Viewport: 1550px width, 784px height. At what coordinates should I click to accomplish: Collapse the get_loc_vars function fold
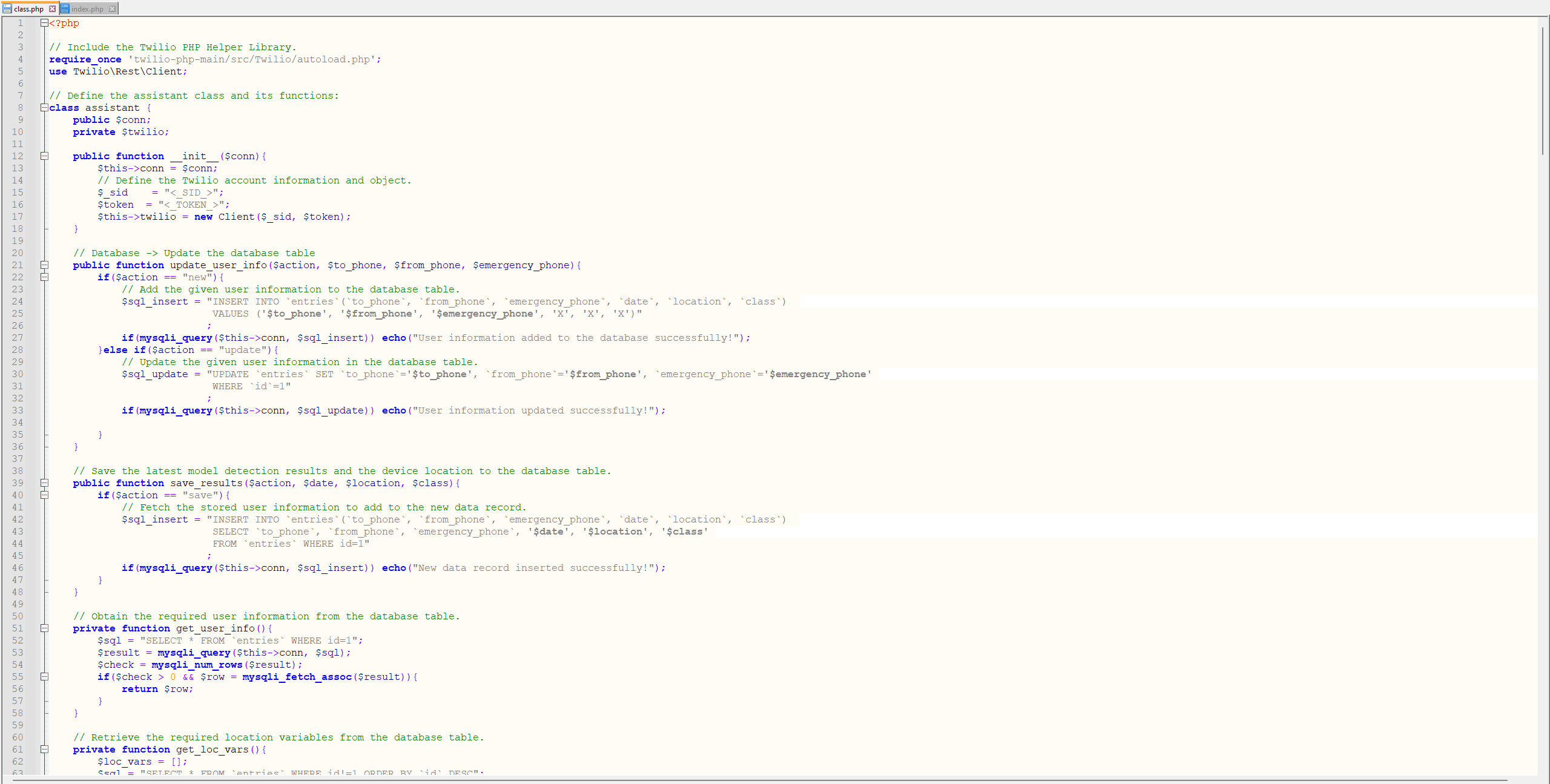pyautogui.click(x=44, y=749)
